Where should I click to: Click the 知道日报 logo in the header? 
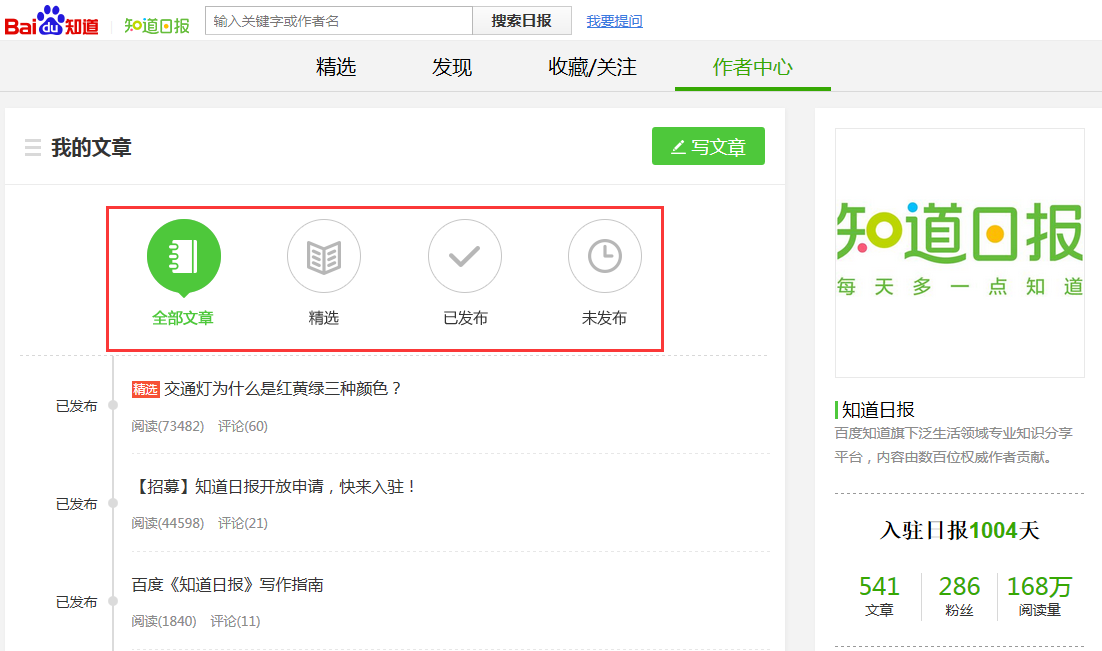tap(157, 25)
